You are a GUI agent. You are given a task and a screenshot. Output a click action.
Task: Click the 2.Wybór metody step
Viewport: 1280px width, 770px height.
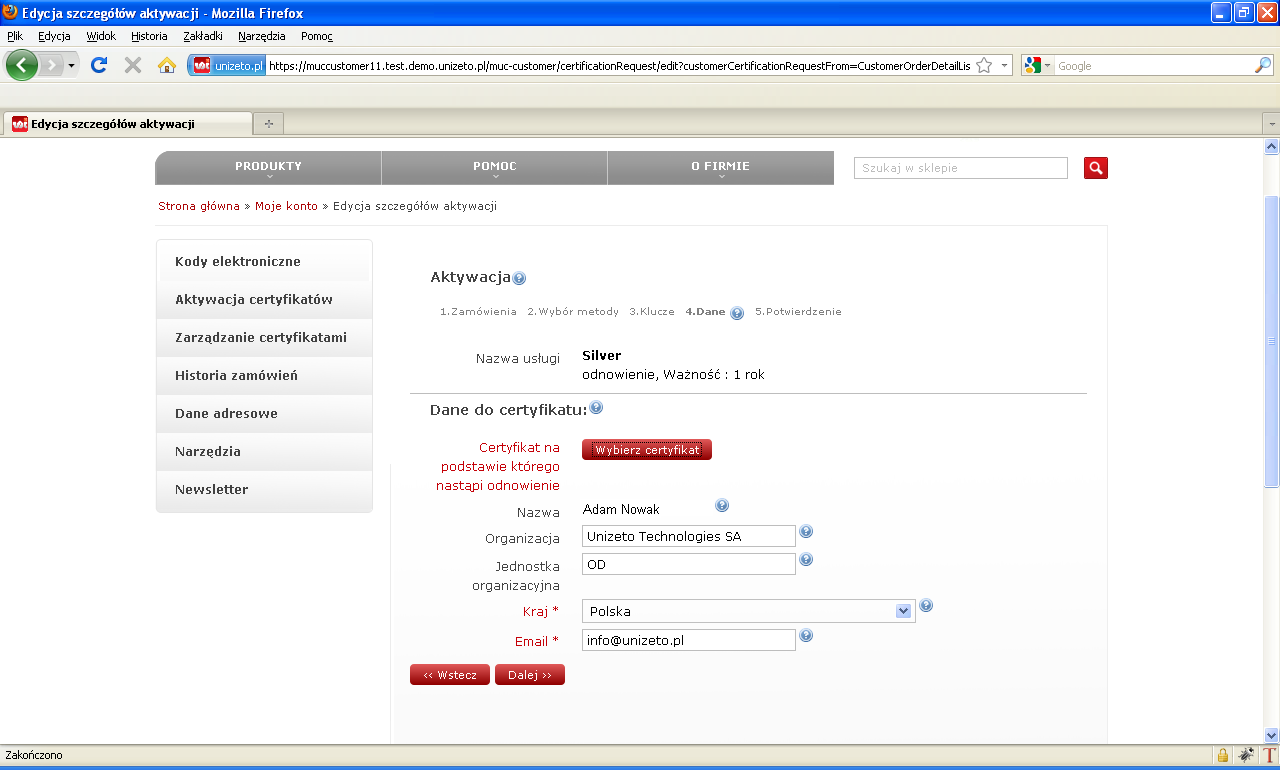coord(573,312)
